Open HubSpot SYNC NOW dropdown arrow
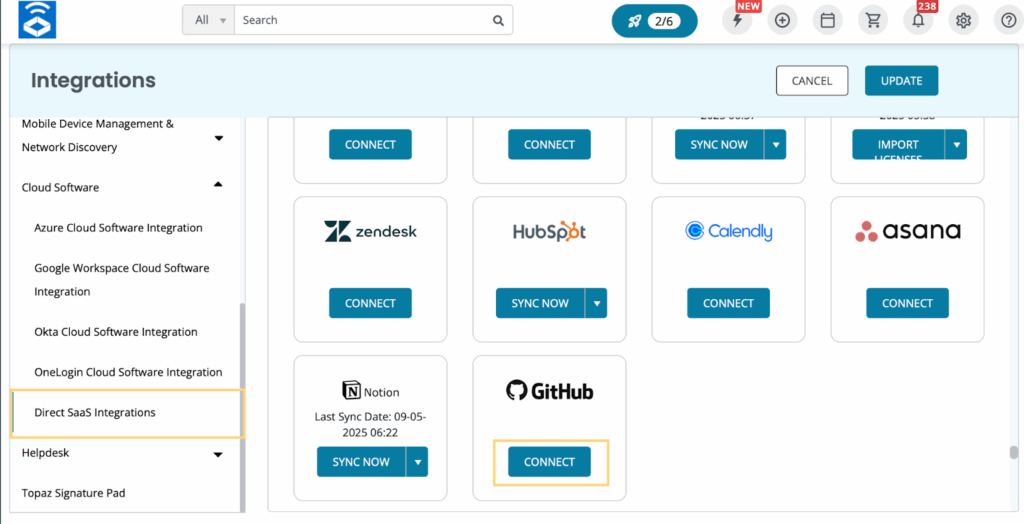The image size is (1024, 524). click(x=596, y=303)
